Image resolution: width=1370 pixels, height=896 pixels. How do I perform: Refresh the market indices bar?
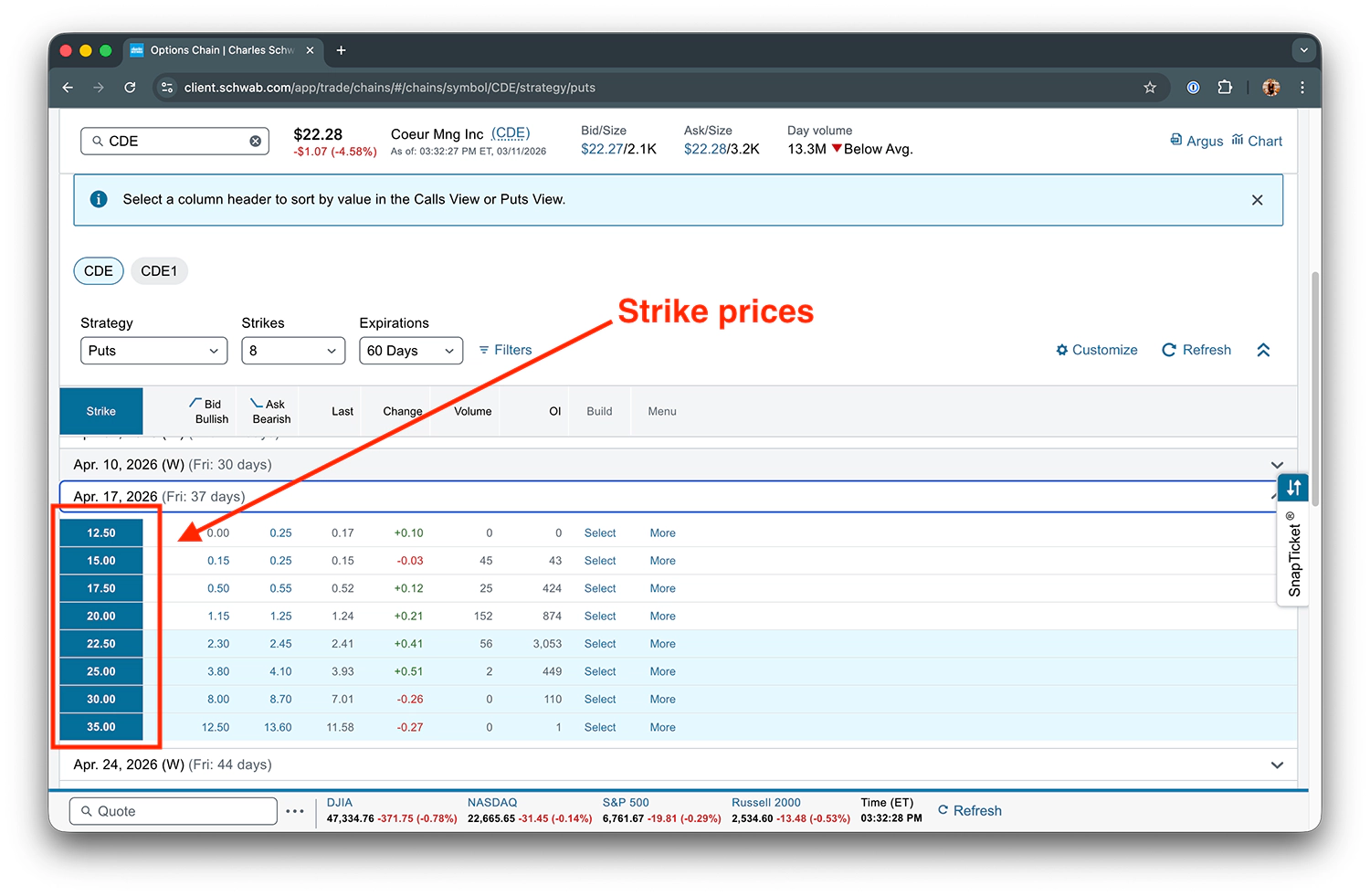[x=970, y=811]
